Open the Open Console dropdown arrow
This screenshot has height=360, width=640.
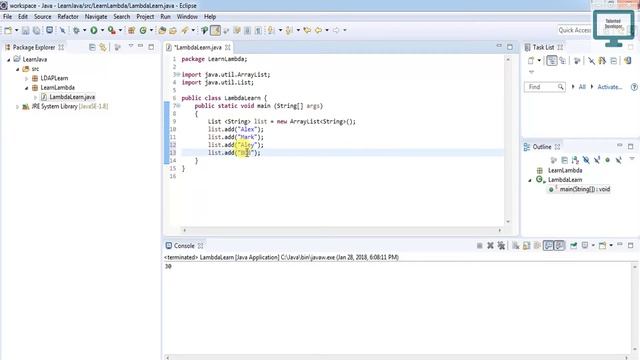[611, 246]
